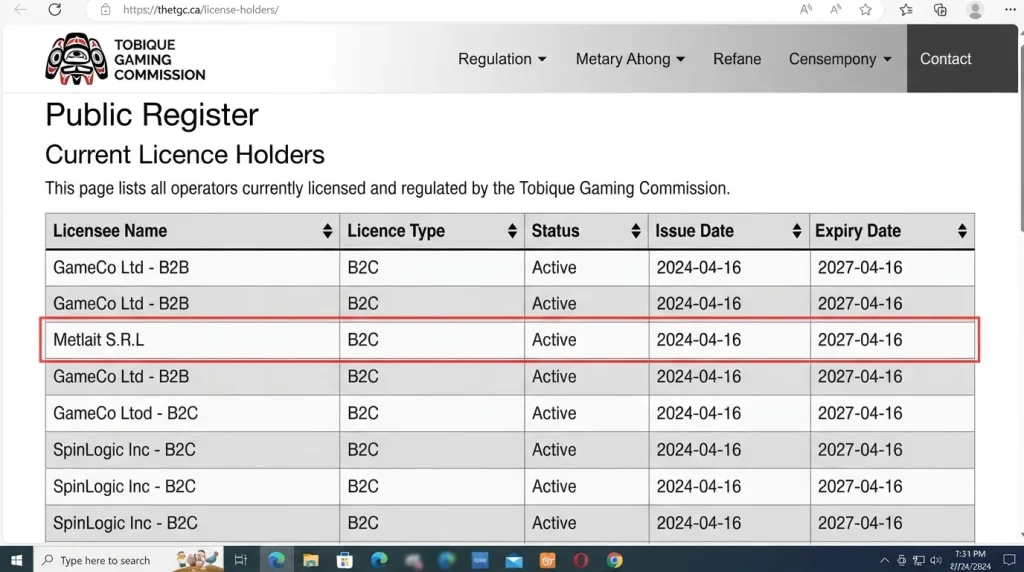Open the browser profile avatar
The height and width of the screenshot is (572, 1024).
[x=975, y=9]
